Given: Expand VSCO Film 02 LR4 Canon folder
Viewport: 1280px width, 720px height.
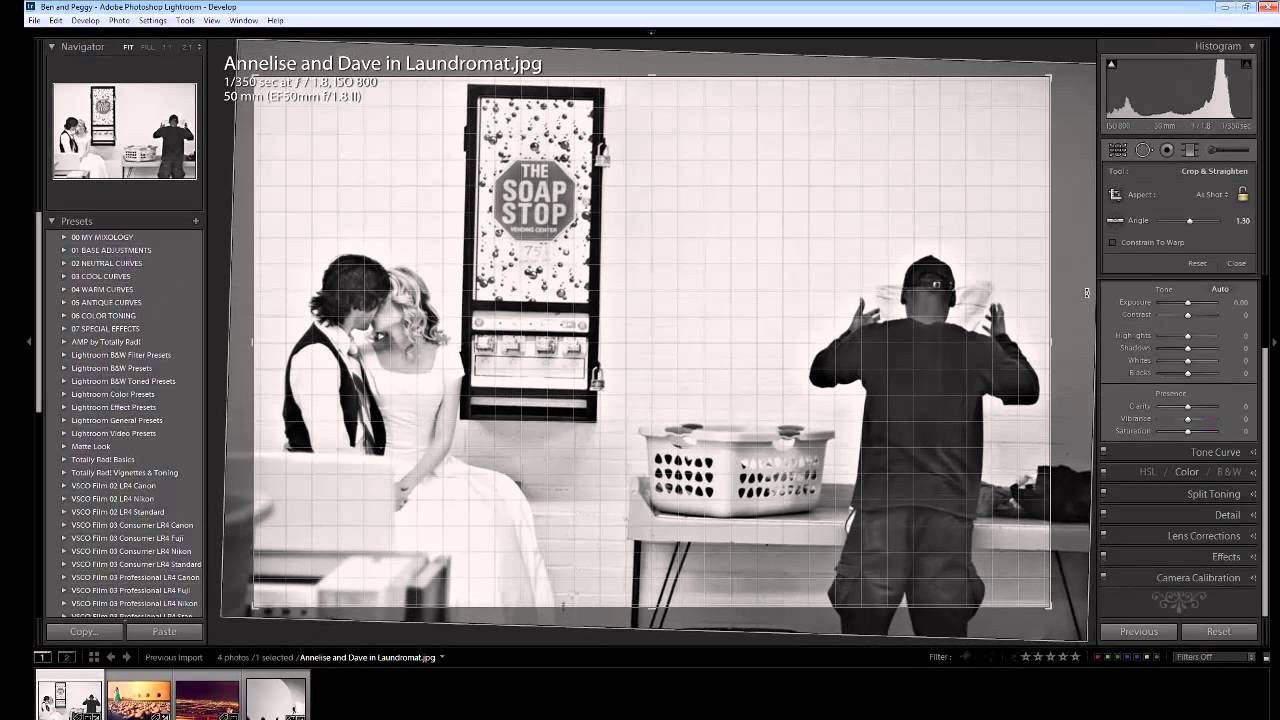Looking at the screenshot, I should click(64, 485).
